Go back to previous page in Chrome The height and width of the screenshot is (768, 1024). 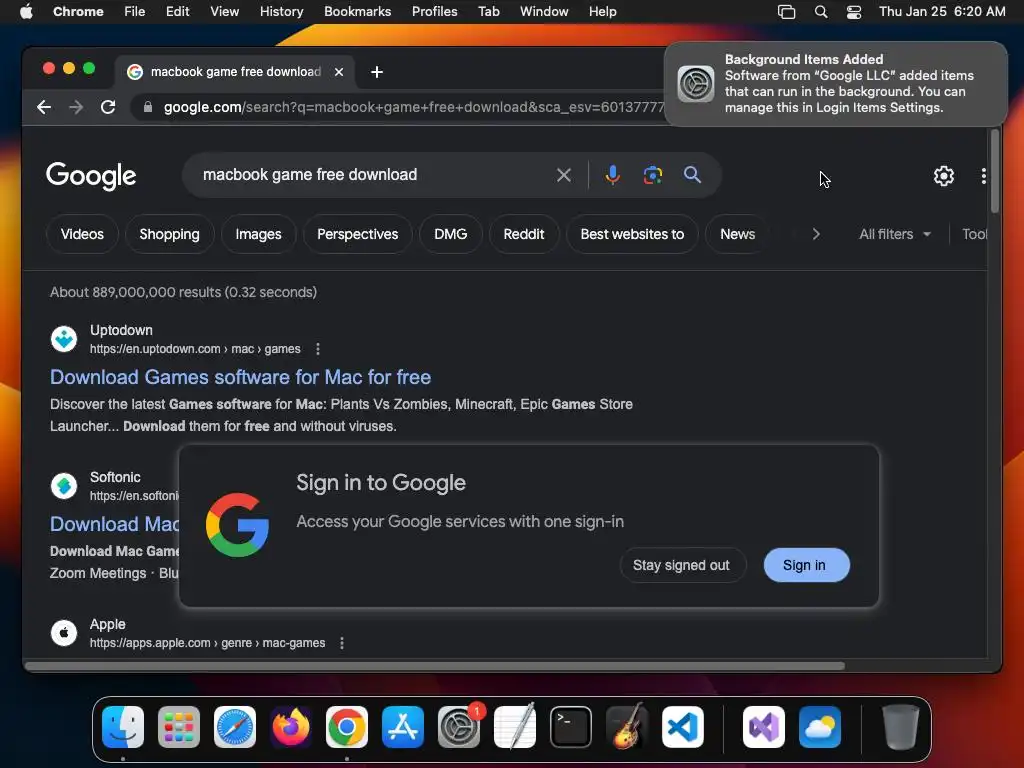44,107
